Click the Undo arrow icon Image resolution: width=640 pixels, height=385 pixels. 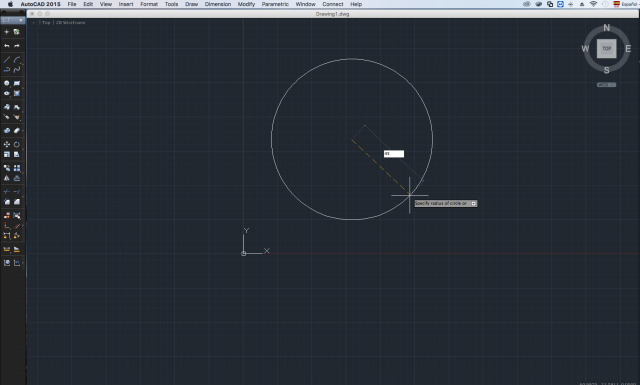click(x=7, y=46)
